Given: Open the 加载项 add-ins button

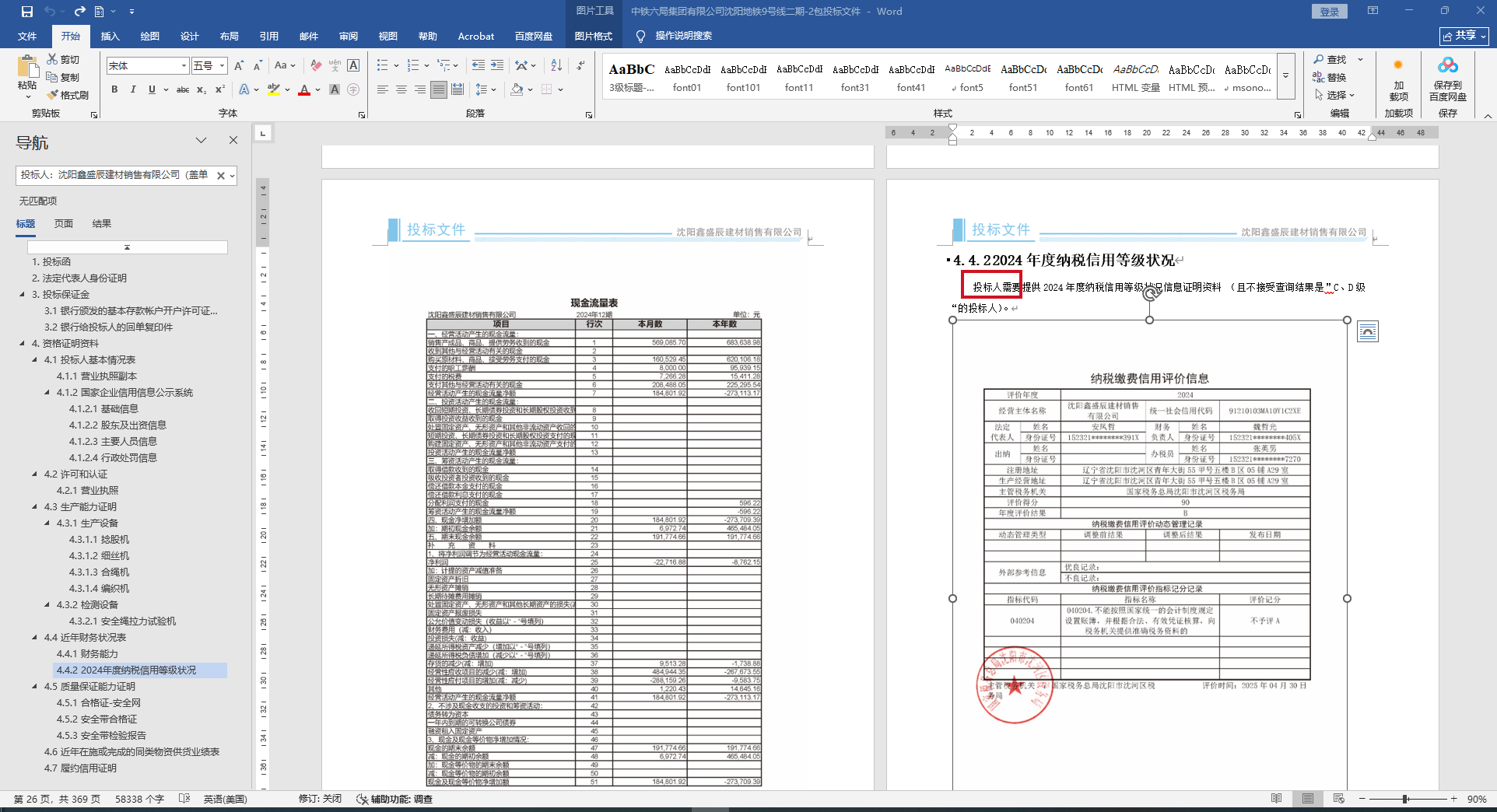Looking at the screenshot, I should coord(1398,81).
